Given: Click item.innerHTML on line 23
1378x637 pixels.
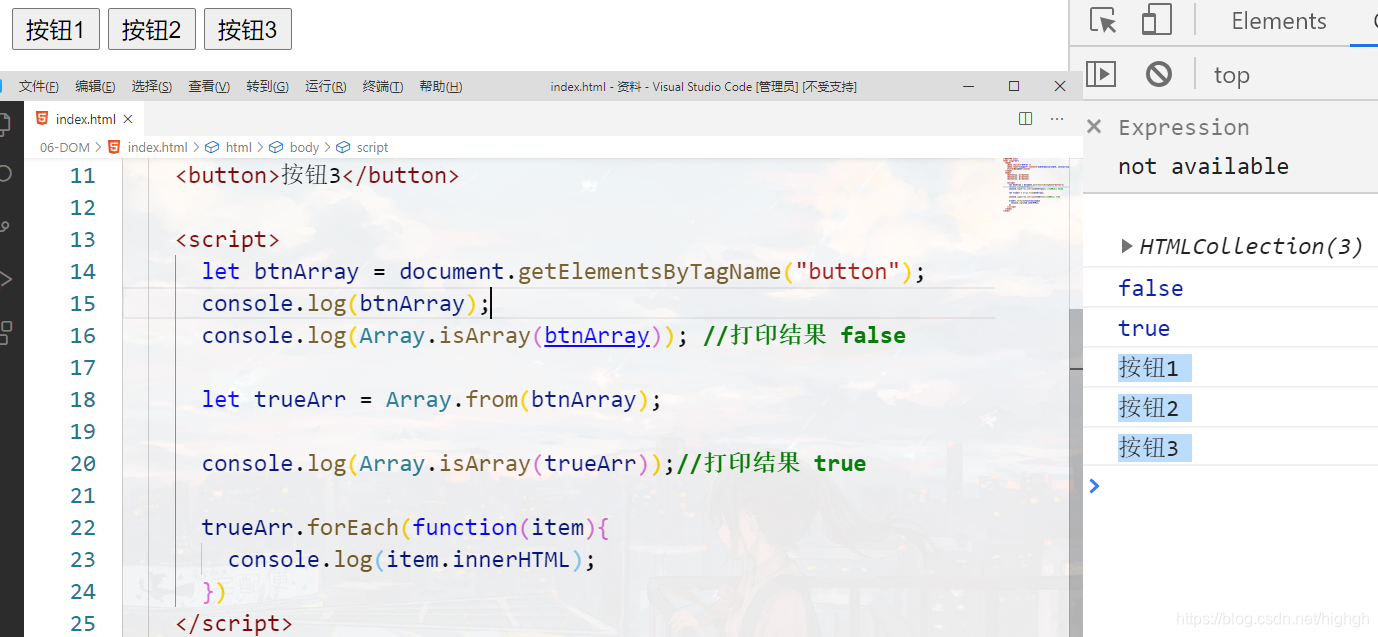Looking at the screenshot, I should click(478, 559).
